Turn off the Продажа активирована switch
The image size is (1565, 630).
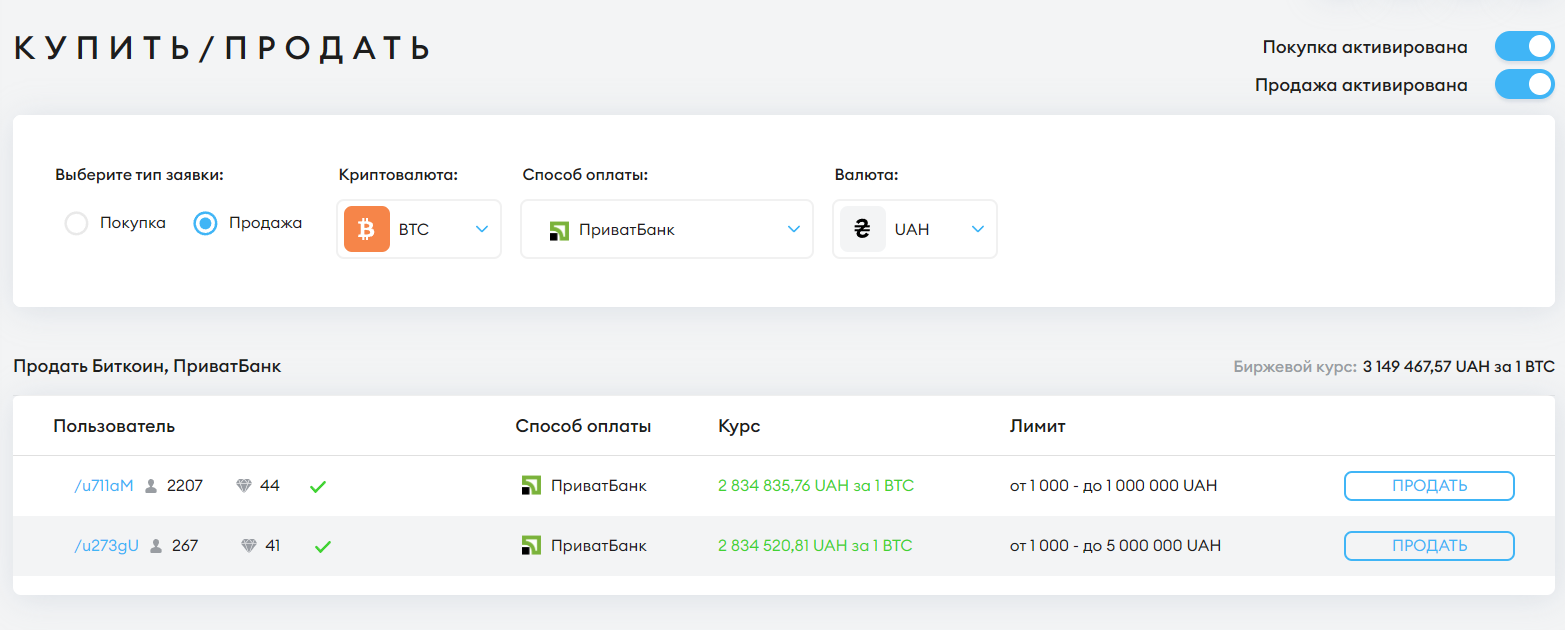[1523, 85]
